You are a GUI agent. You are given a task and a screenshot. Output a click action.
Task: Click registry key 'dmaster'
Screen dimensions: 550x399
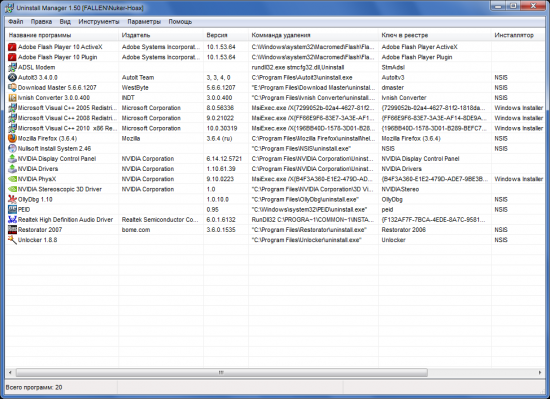pyautogui.click(x=393, y=88)
